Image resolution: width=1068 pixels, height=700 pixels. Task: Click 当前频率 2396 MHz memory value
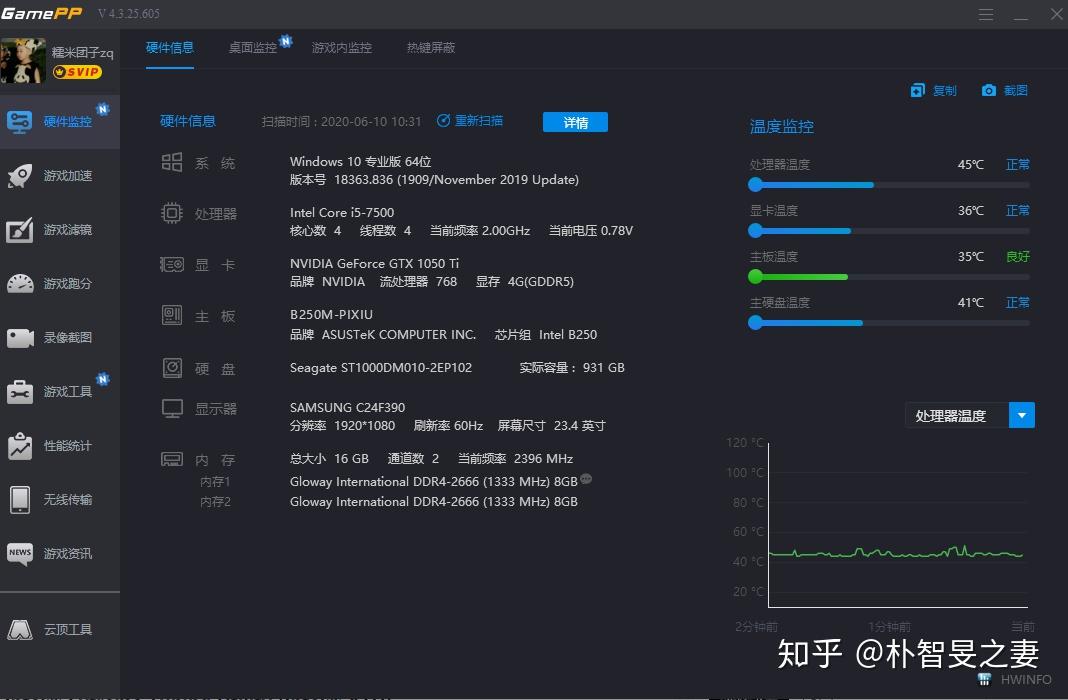coord(515,459)
